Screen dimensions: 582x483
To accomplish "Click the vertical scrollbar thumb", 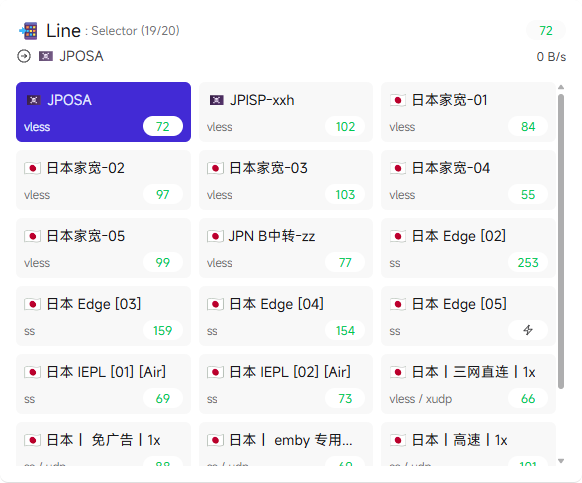I will (x=561, y=241).
